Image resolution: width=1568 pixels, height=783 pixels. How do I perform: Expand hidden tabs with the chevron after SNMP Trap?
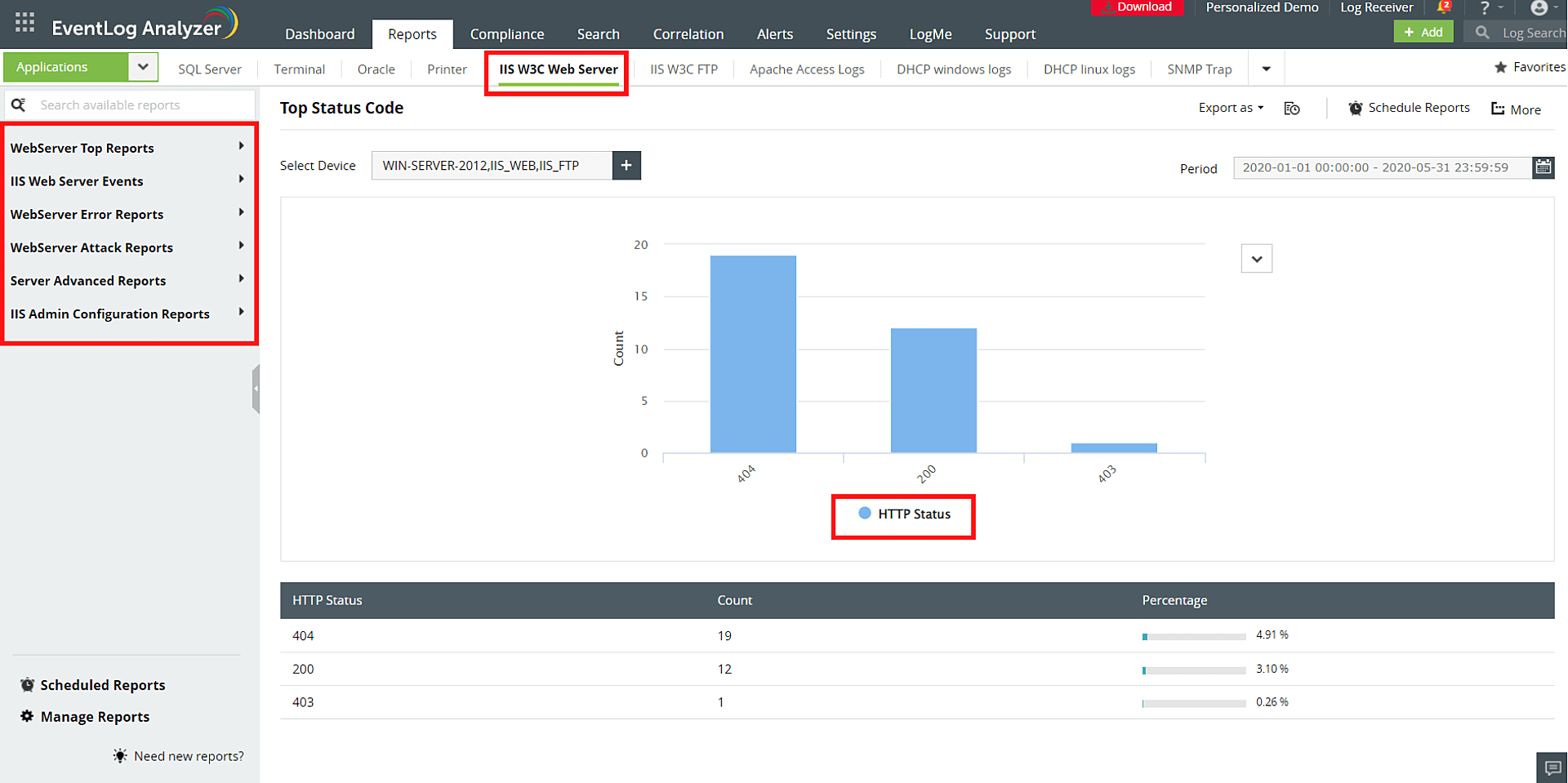point(1266,69)
